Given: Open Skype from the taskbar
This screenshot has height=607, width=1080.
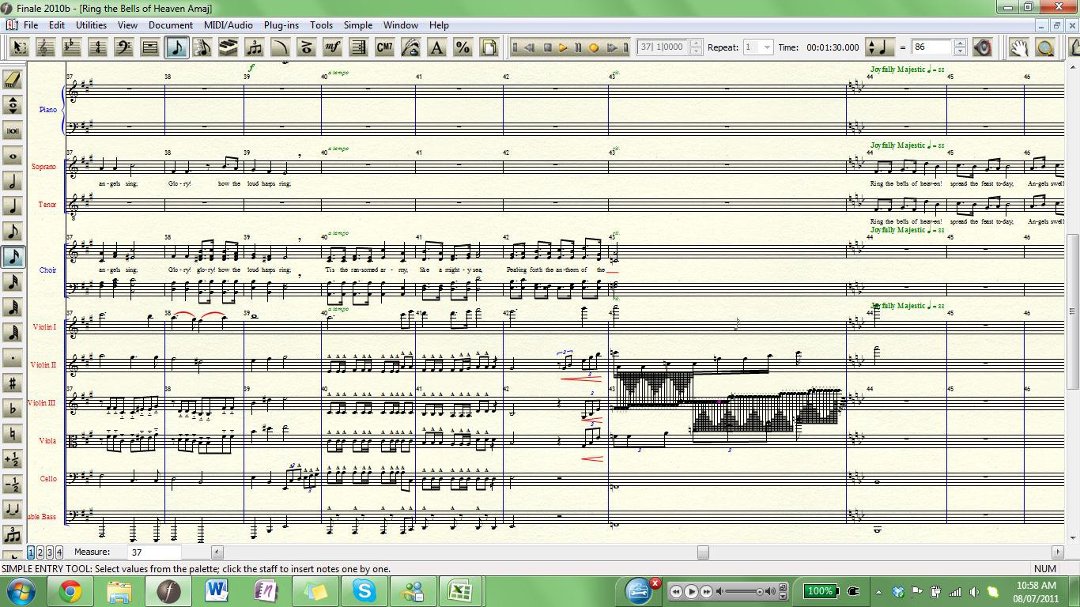Looking at the screenshot, I should pyautogui.click(x=364, y=591).
